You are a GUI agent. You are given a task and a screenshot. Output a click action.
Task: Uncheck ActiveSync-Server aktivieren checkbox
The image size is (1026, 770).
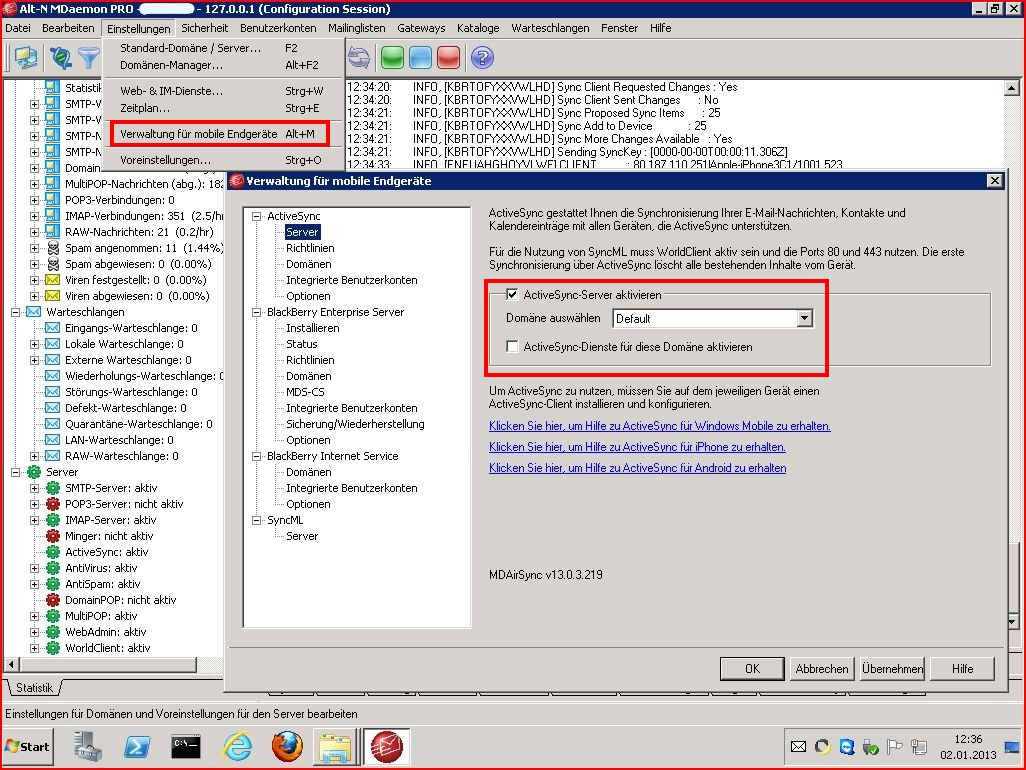(513, 295)
